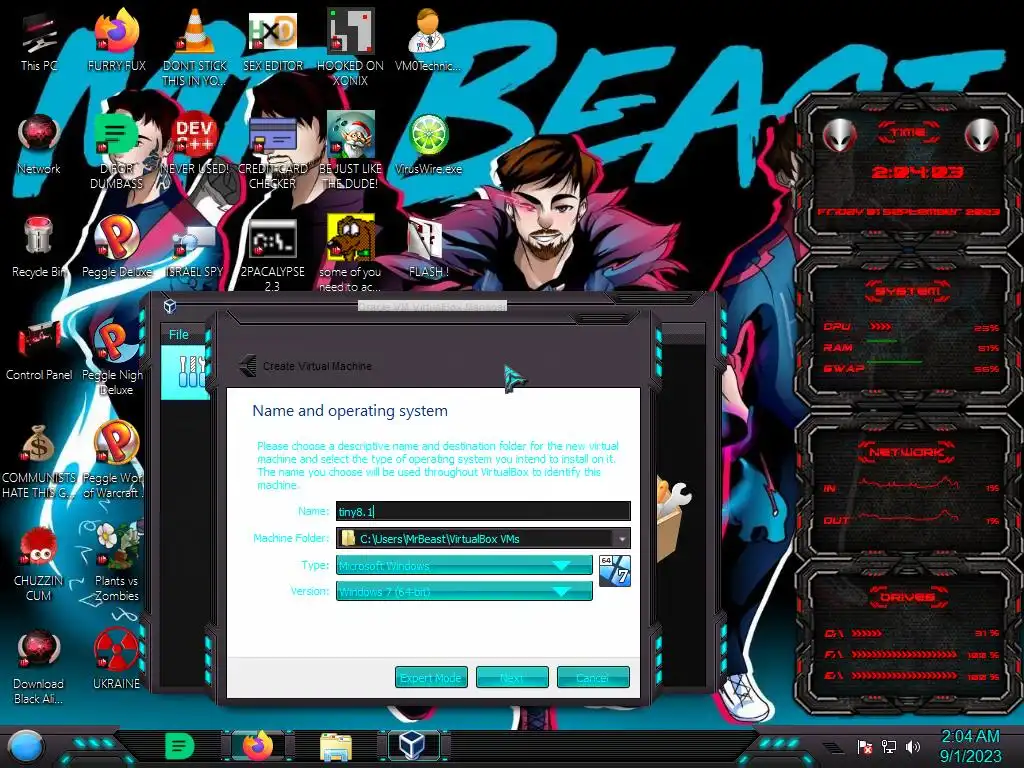The image size is (1024, 768).
Task: Open Download Black Ali... shortcut
Action: 39,666
